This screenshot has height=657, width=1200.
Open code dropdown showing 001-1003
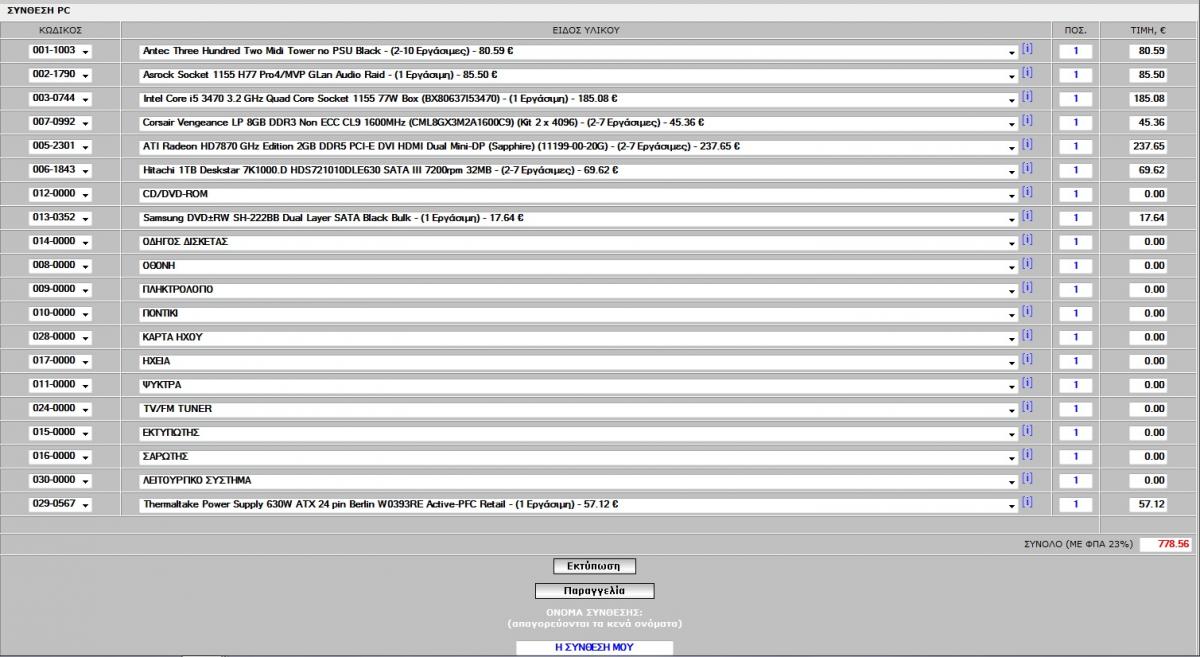[x=60, y=51]
